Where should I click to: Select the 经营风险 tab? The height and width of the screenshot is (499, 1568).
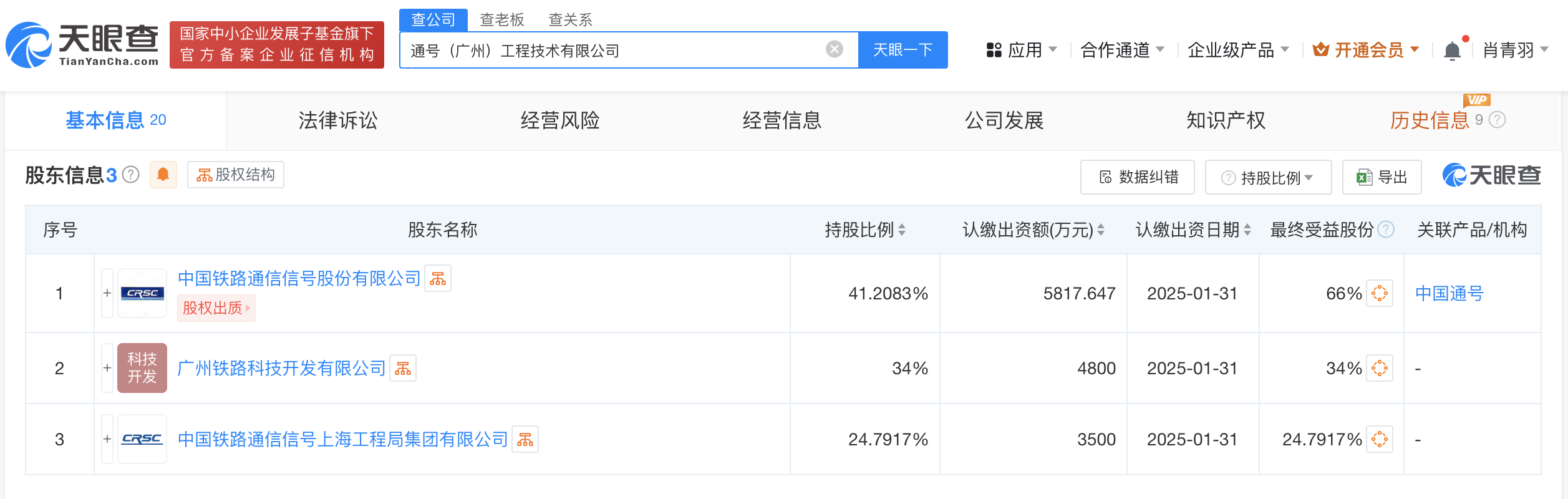[x=560, y=120]
